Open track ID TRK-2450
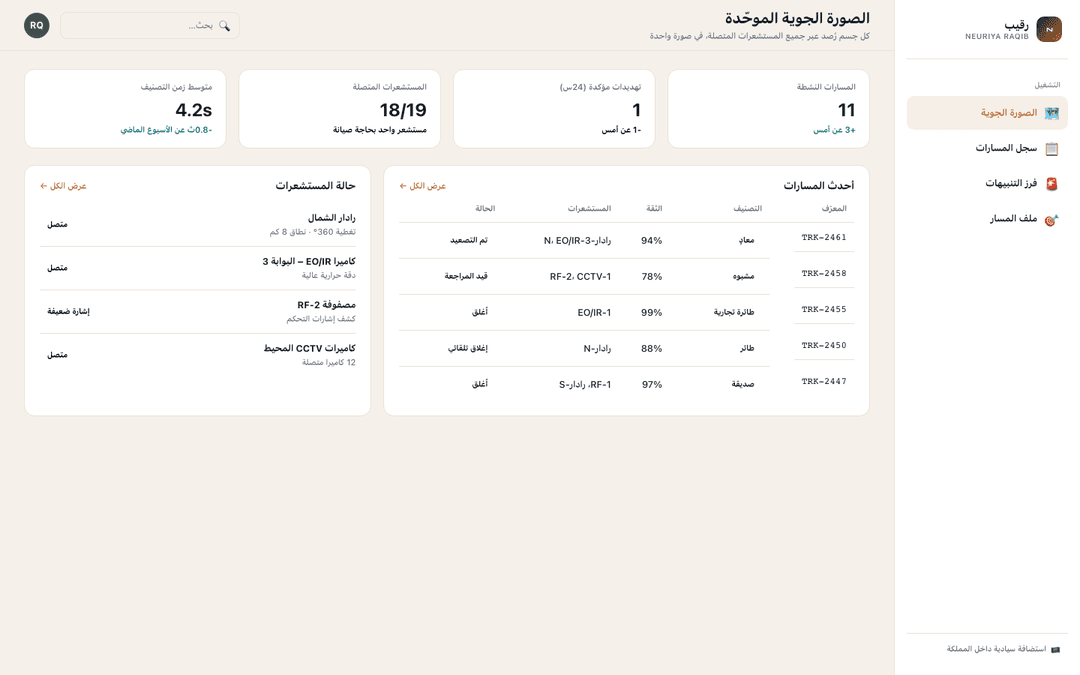Screen dimensions: 1080x675 pyautogui.click(x=824, y=345)
